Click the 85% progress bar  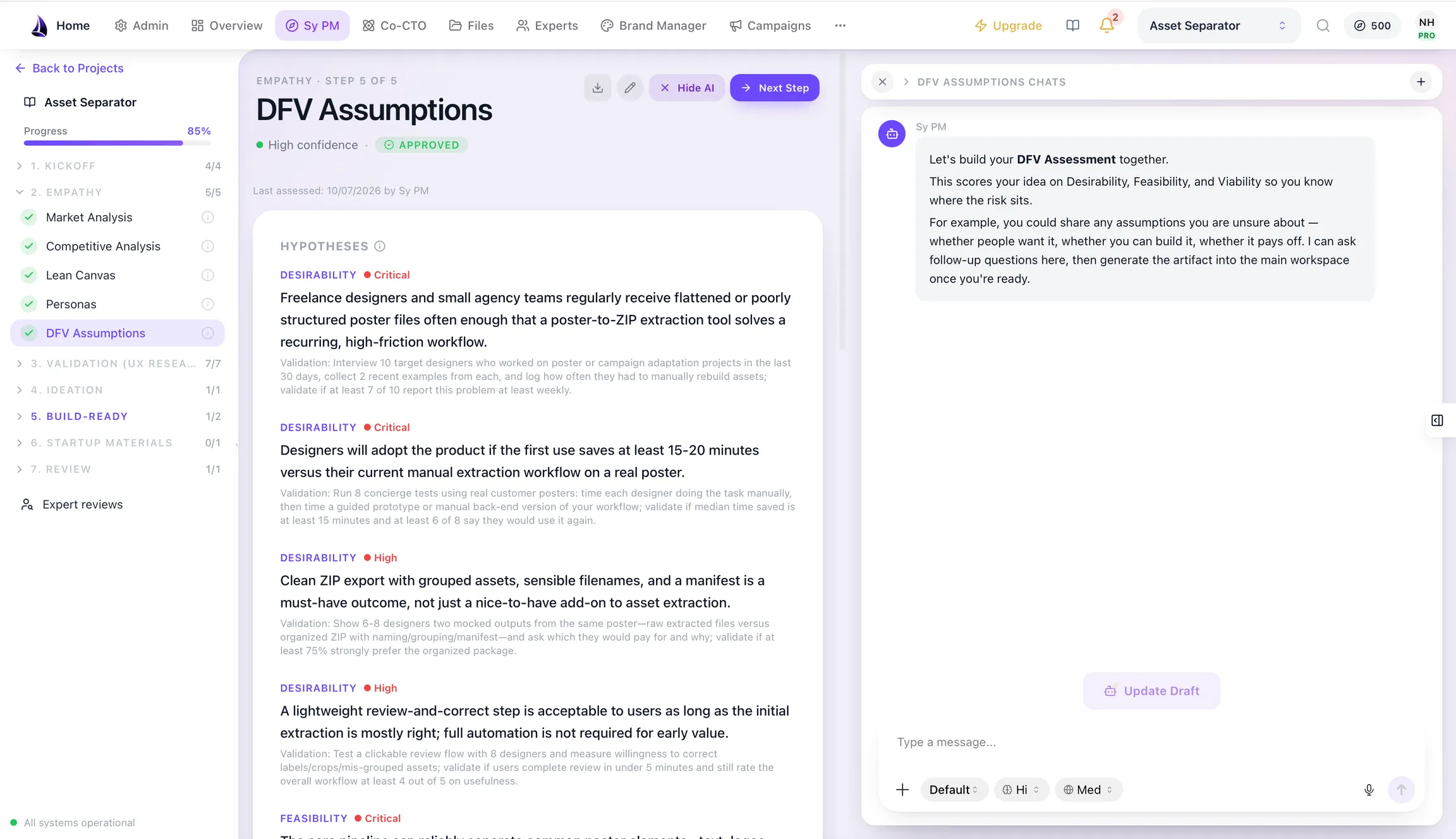[x=118, y=143]
